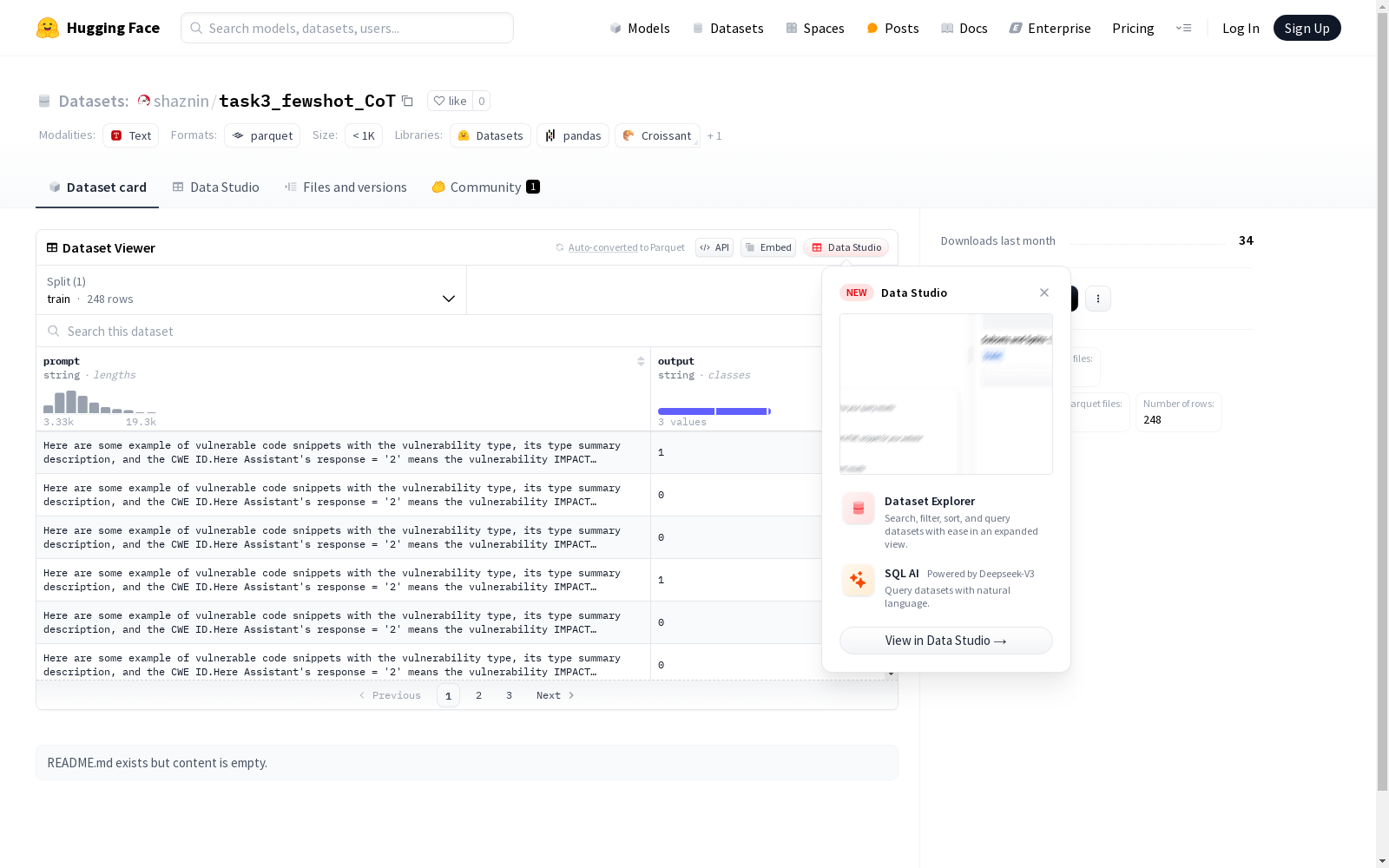The width and height of the screenshot is (1389, 868).
Task: Open the Datasets page from navbar
Action: [x=727, y=28]
